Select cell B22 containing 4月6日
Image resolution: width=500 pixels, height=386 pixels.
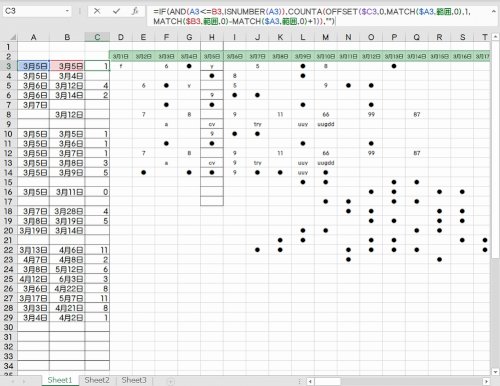67,250
